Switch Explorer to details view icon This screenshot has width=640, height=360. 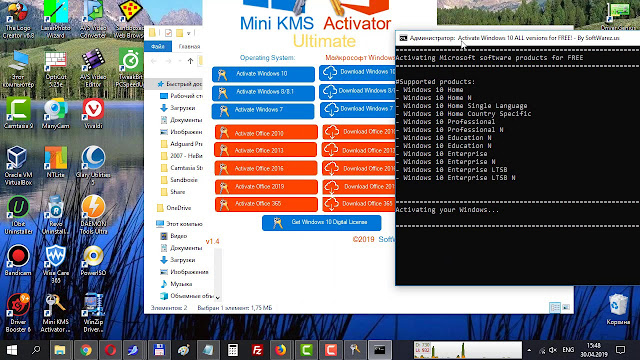[555, 307]
